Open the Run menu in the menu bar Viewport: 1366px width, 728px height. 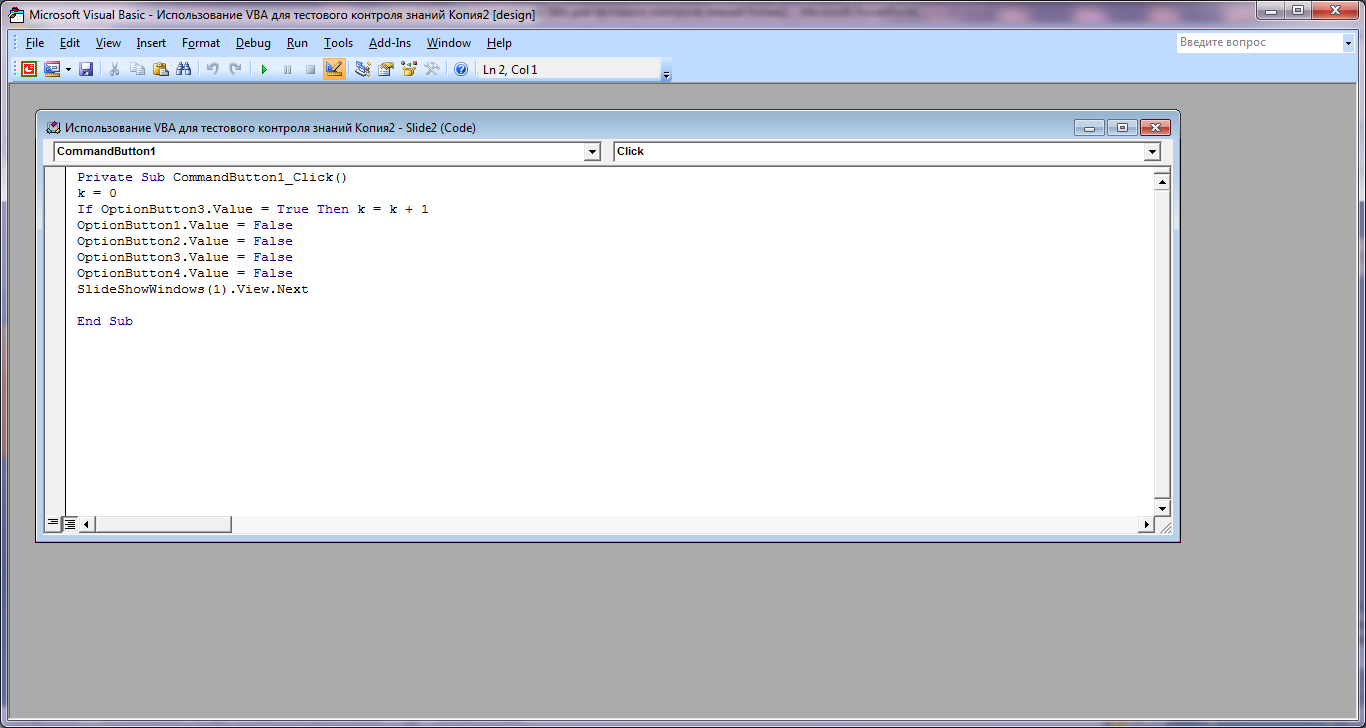click(297, 43)
